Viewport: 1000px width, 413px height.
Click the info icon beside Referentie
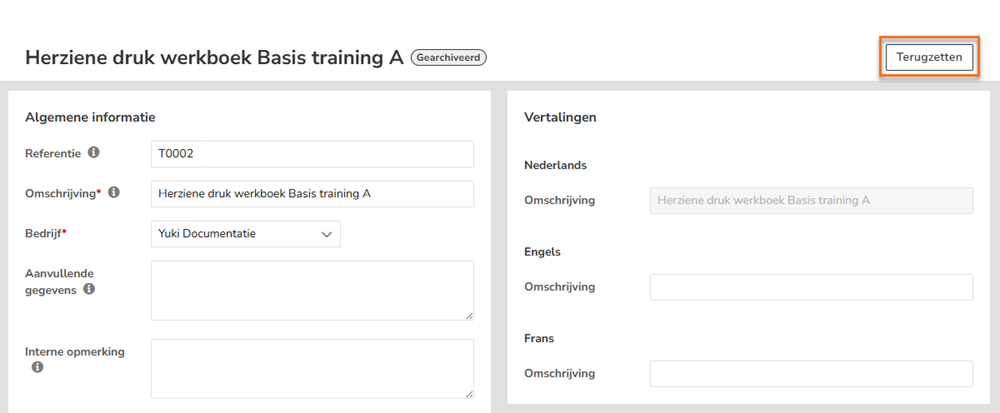pos(94,153)
